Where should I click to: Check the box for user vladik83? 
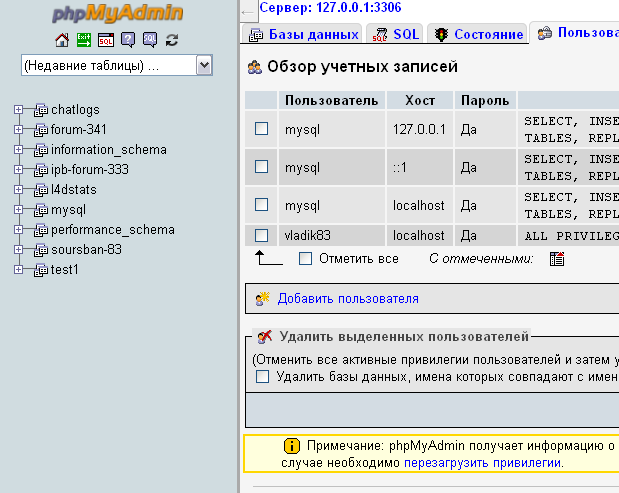pyautogui.click(x=262, y=236)
